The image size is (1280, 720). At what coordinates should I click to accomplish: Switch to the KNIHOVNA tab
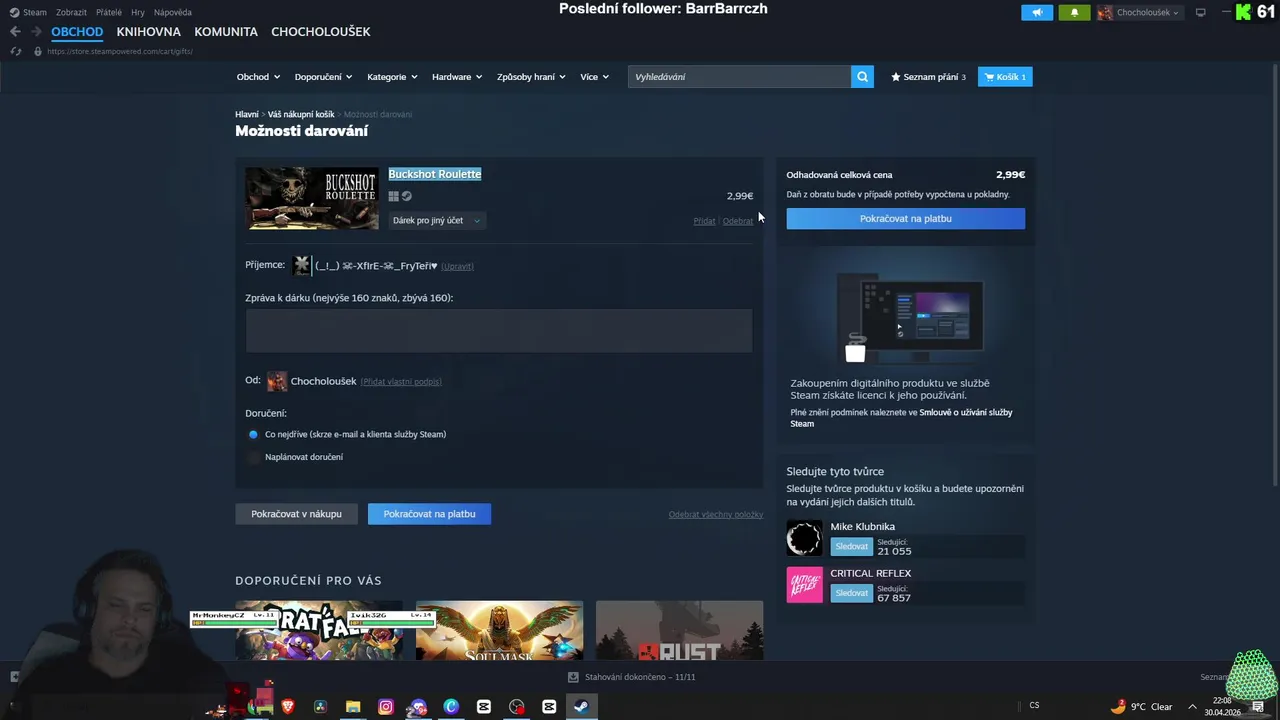pyautogui.click(x=148, y=32)
